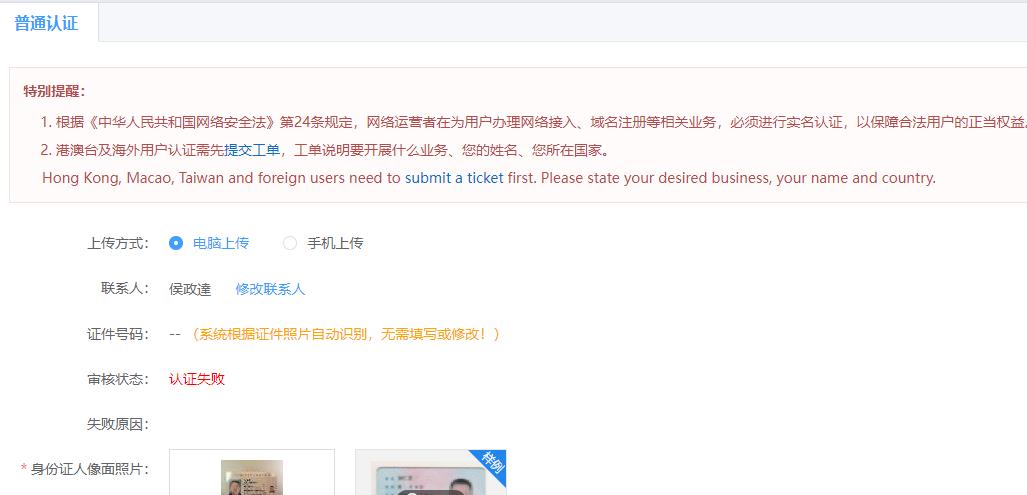Select the contact name 侯政達

point(190,289)
